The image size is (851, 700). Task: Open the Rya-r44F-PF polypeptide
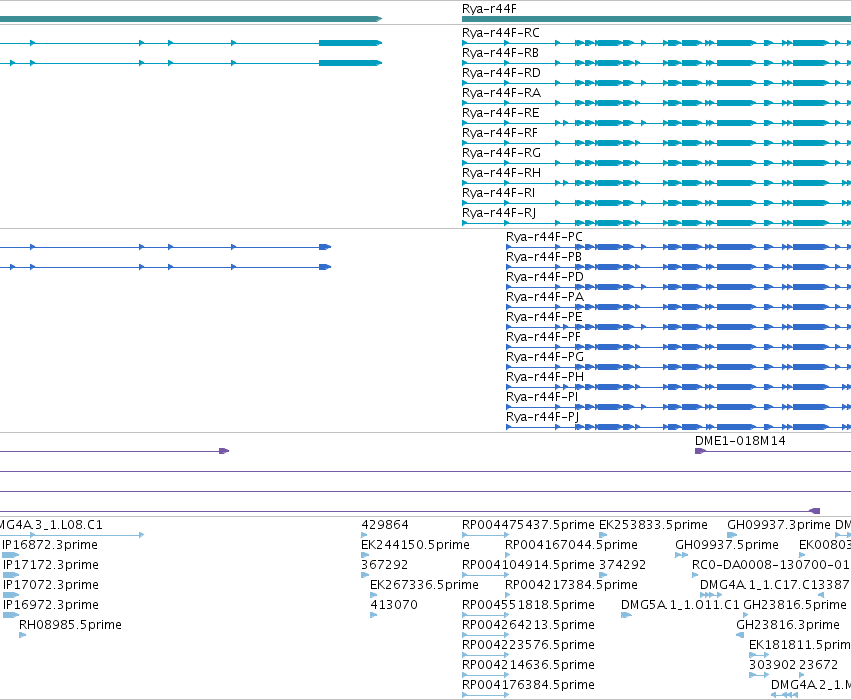coord(543,337)
